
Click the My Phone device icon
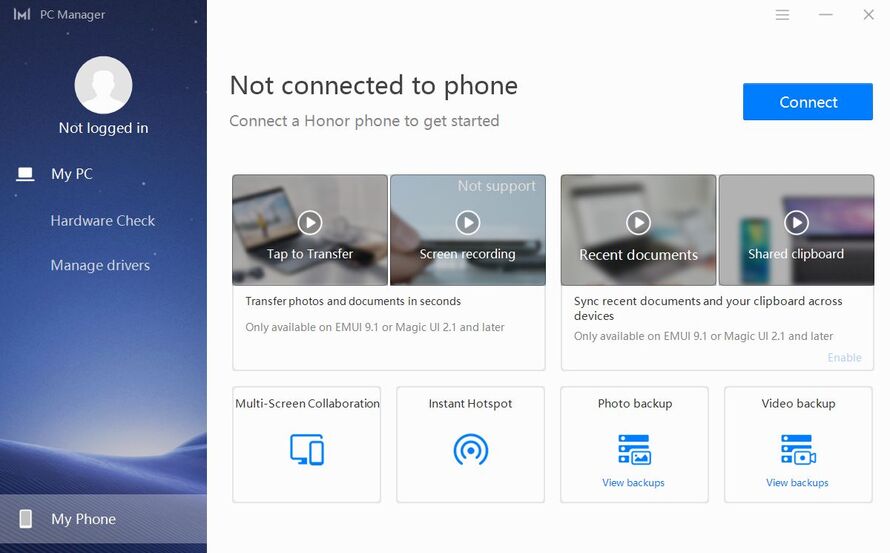[26, 518]
